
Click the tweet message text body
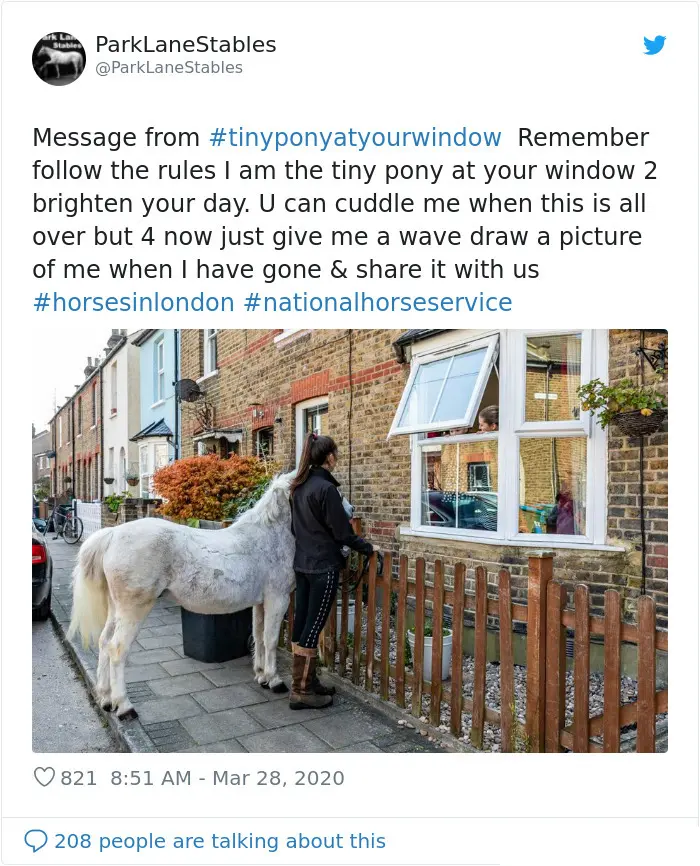coord(344,220)
